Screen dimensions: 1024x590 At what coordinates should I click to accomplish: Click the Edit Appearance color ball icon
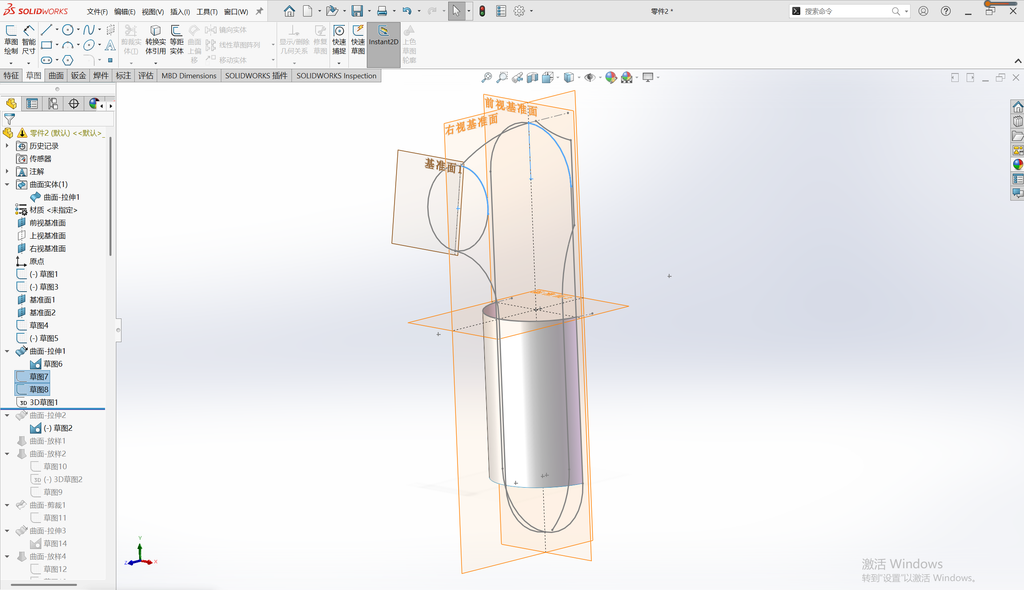coord(611,78)
